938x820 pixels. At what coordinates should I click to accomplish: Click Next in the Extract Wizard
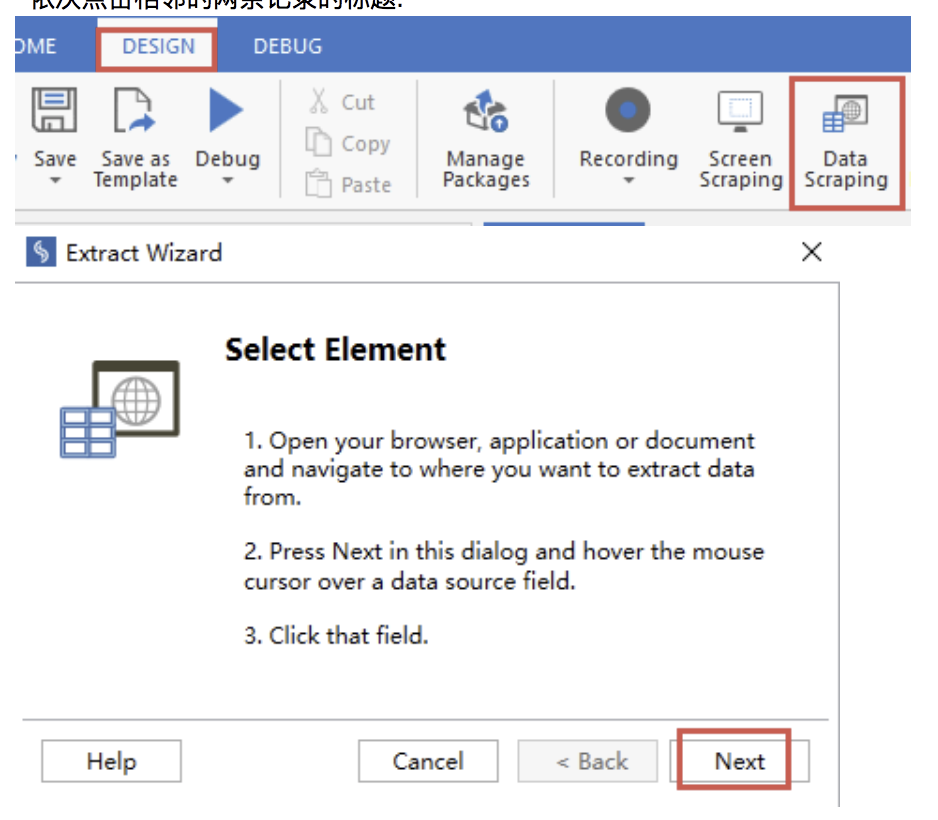click(739, 761)
